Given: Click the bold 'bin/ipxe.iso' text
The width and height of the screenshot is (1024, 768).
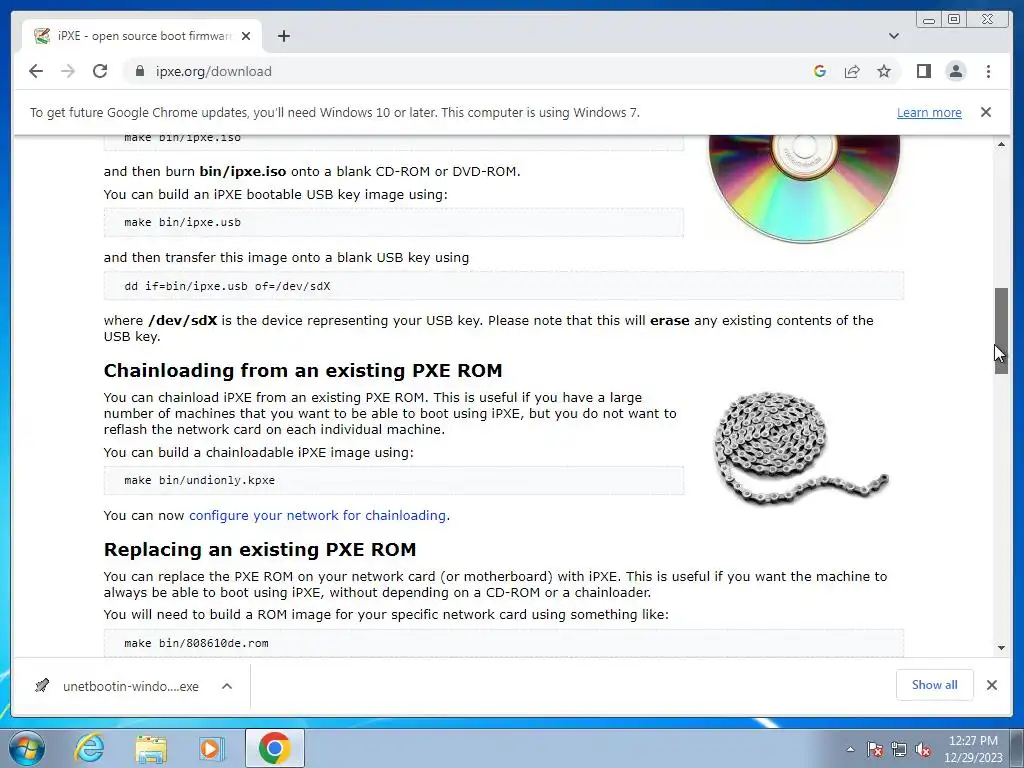Looking at the screenshot, I should (242, 172).
